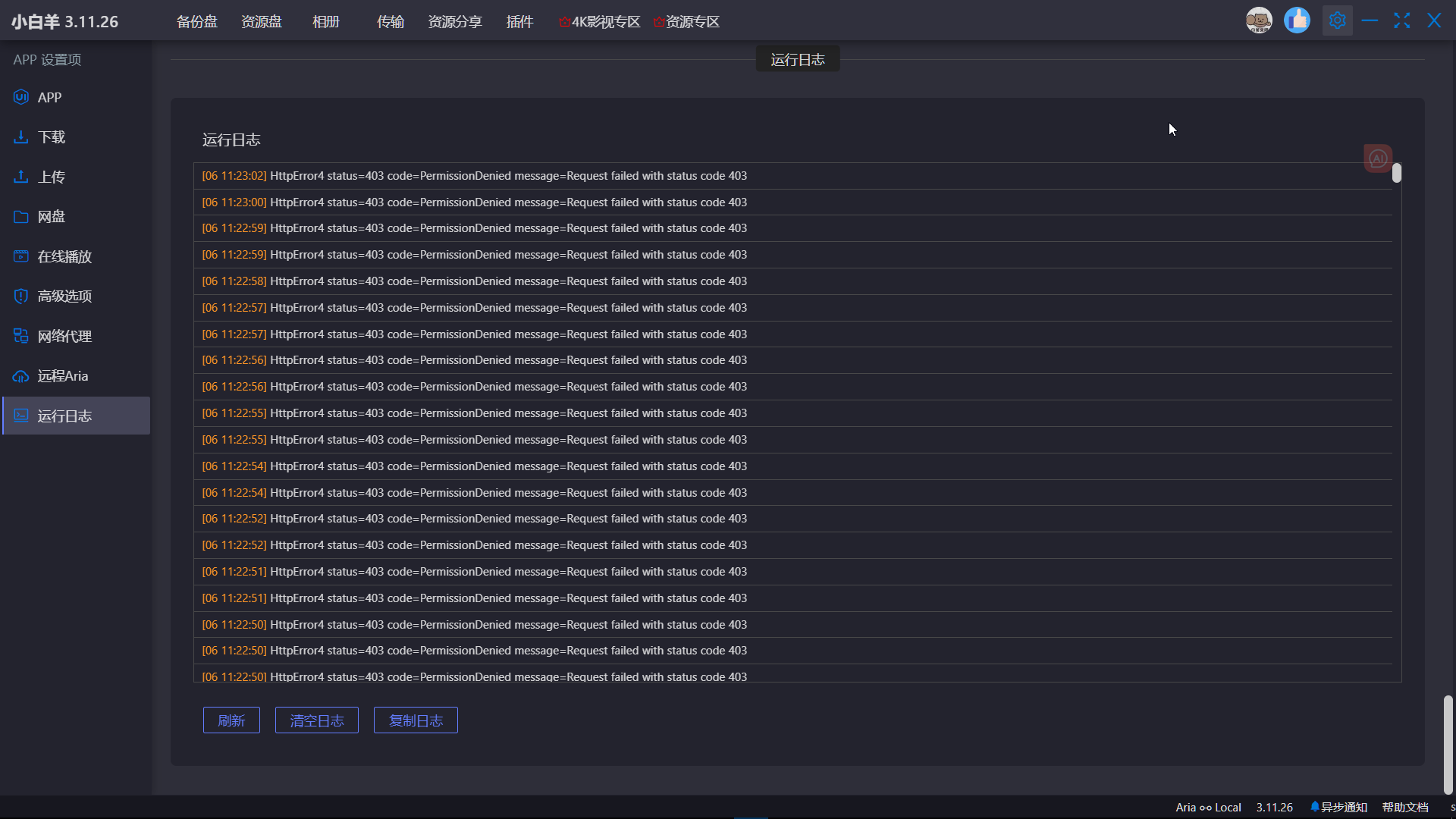Viewport: 1456px width, 819px height.
Task: Open the 下载 download settings in sidebar
Action: coord(50,136)
